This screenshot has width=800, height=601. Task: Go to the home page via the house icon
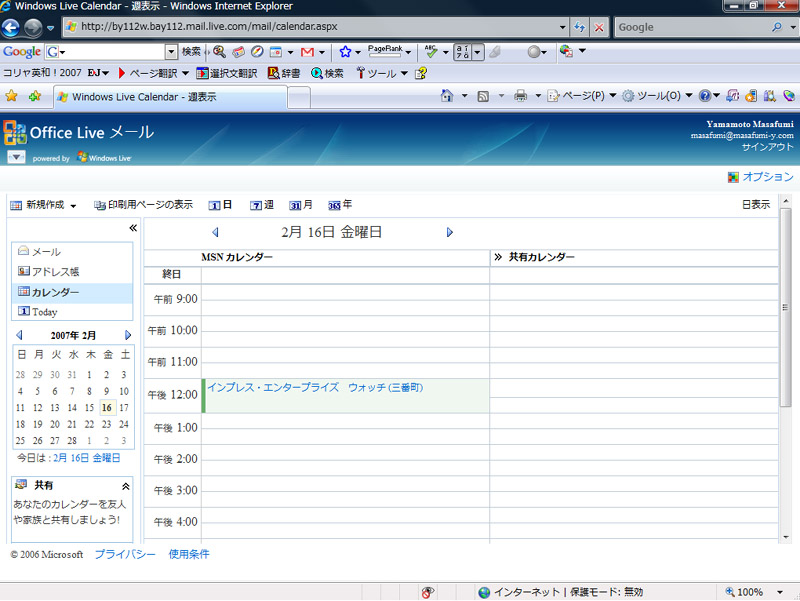(x=447, y=95)
